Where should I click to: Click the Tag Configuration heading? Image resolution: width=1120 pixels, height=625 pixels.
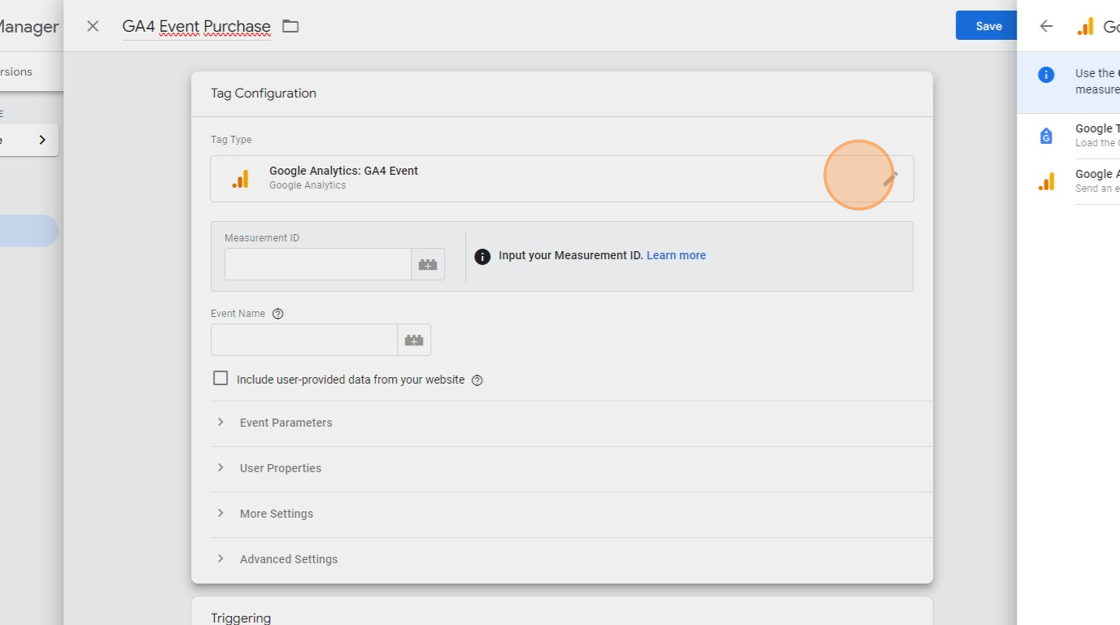(264, 94)
